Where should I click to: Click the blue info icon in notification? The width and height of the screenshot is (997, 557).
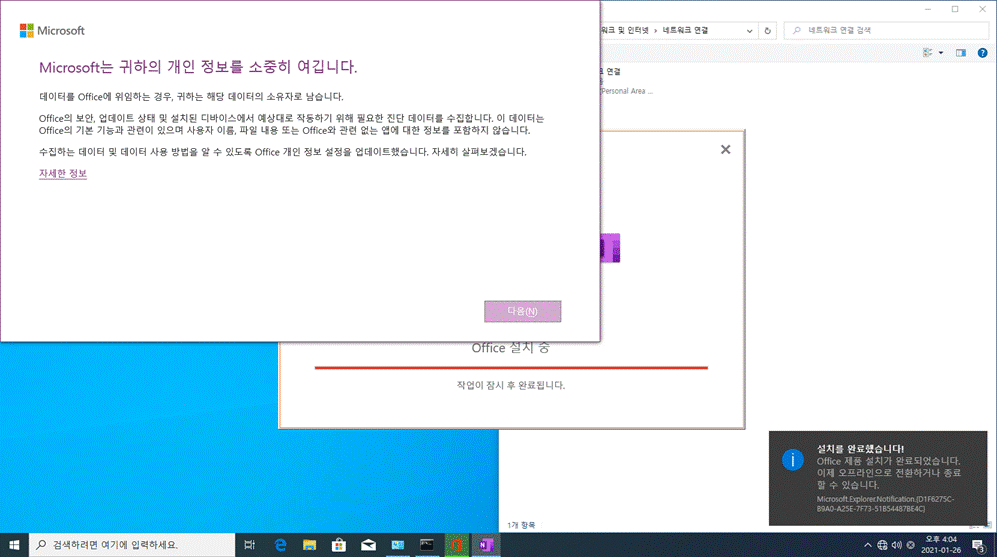click(x=792, y=459)
